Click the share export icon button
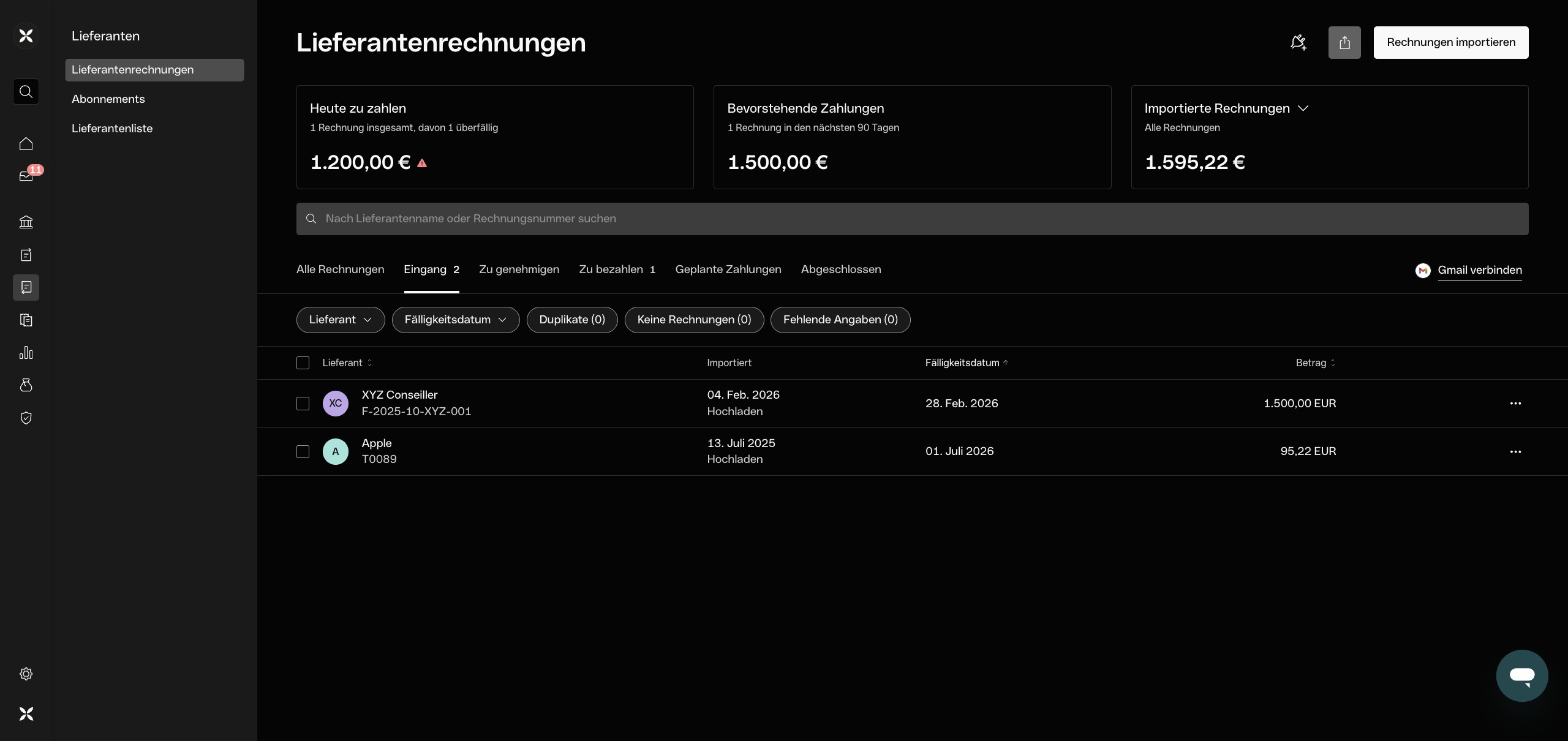 pos(1344,42)
